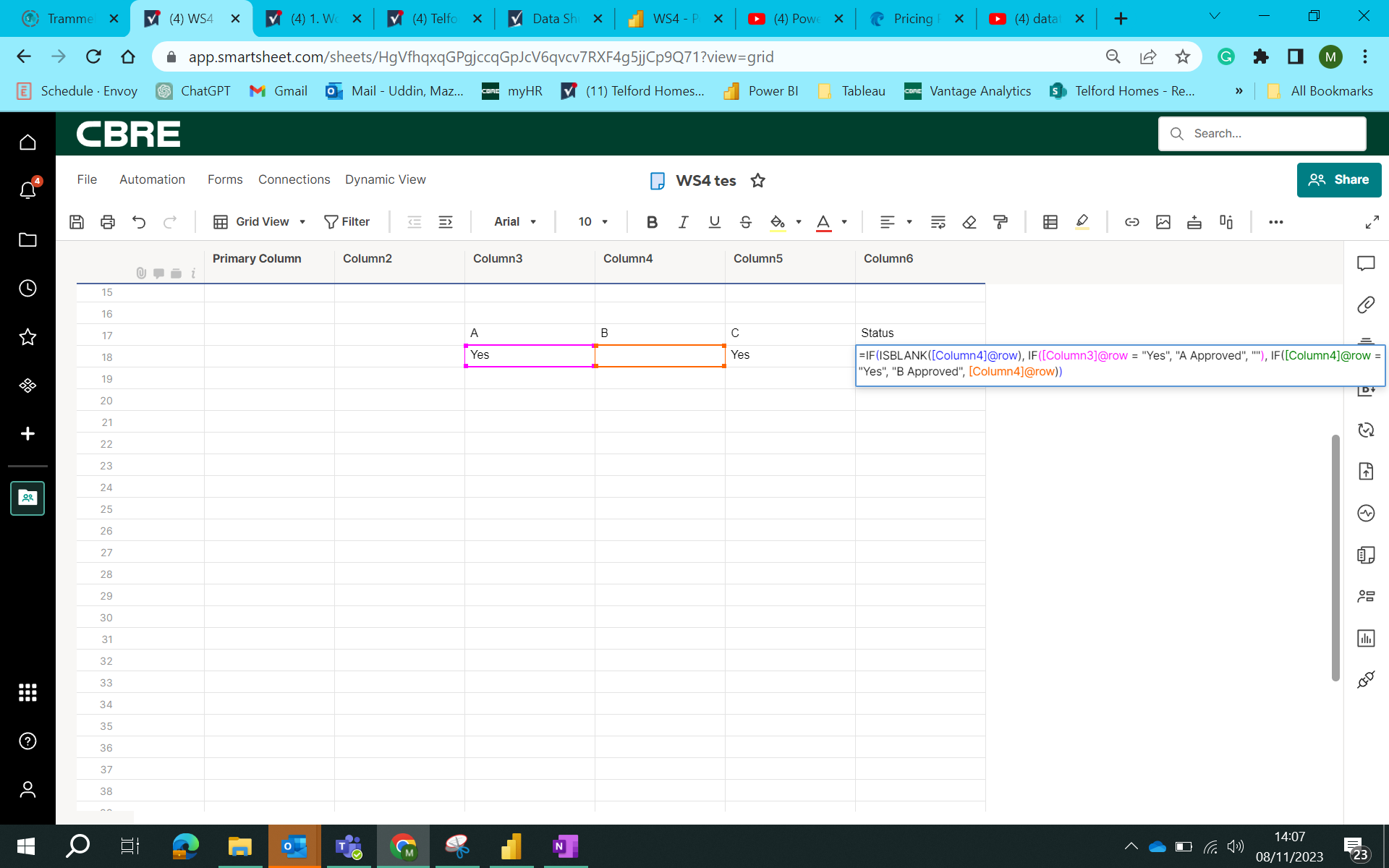Screen dimensions: 1389x868
Task: Open more toolbar options ellipsis
Action: pyautogui.click(x=1276, y=222)
